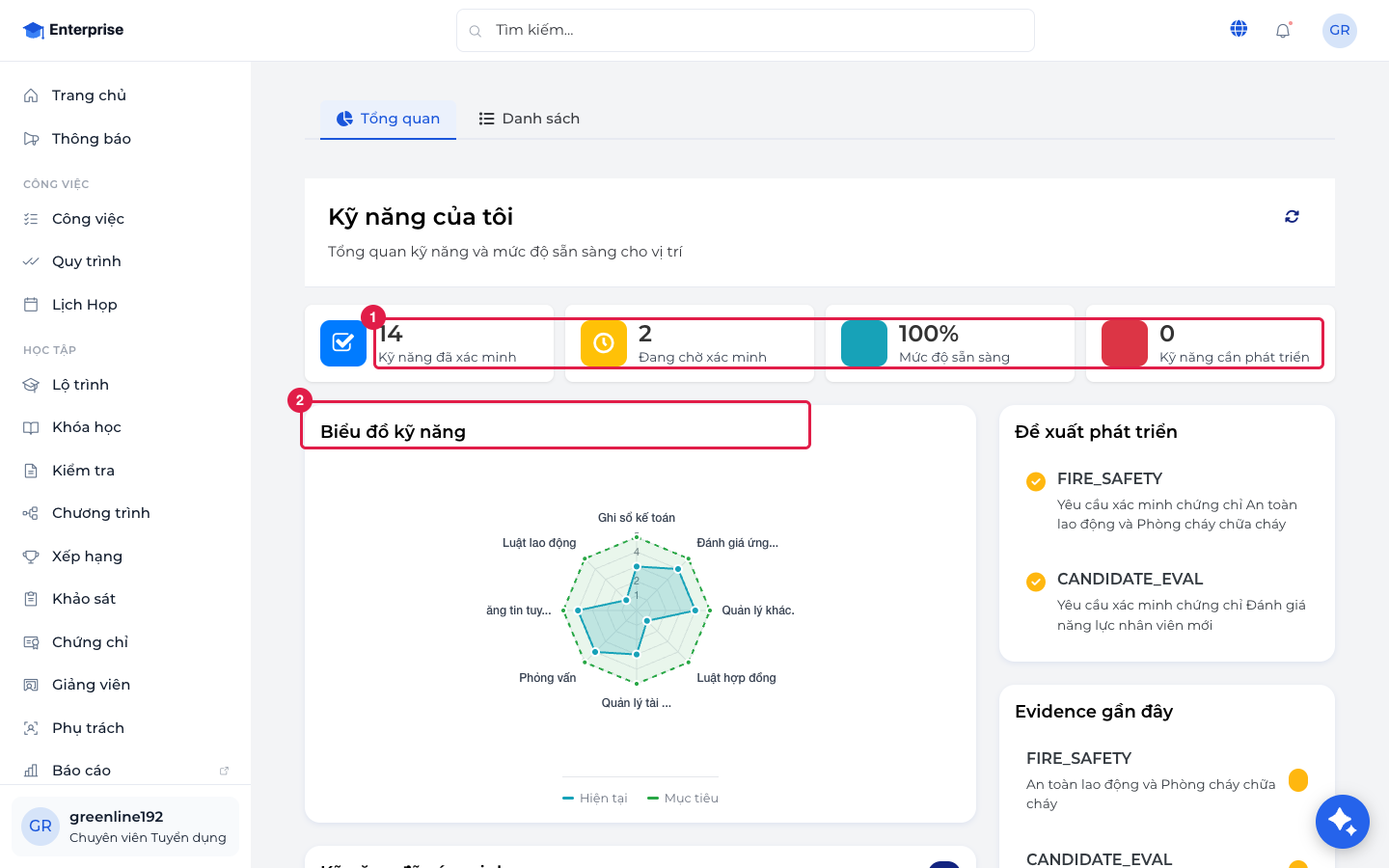
Task: Switch to the Danh sách tab
Action: 530,119
